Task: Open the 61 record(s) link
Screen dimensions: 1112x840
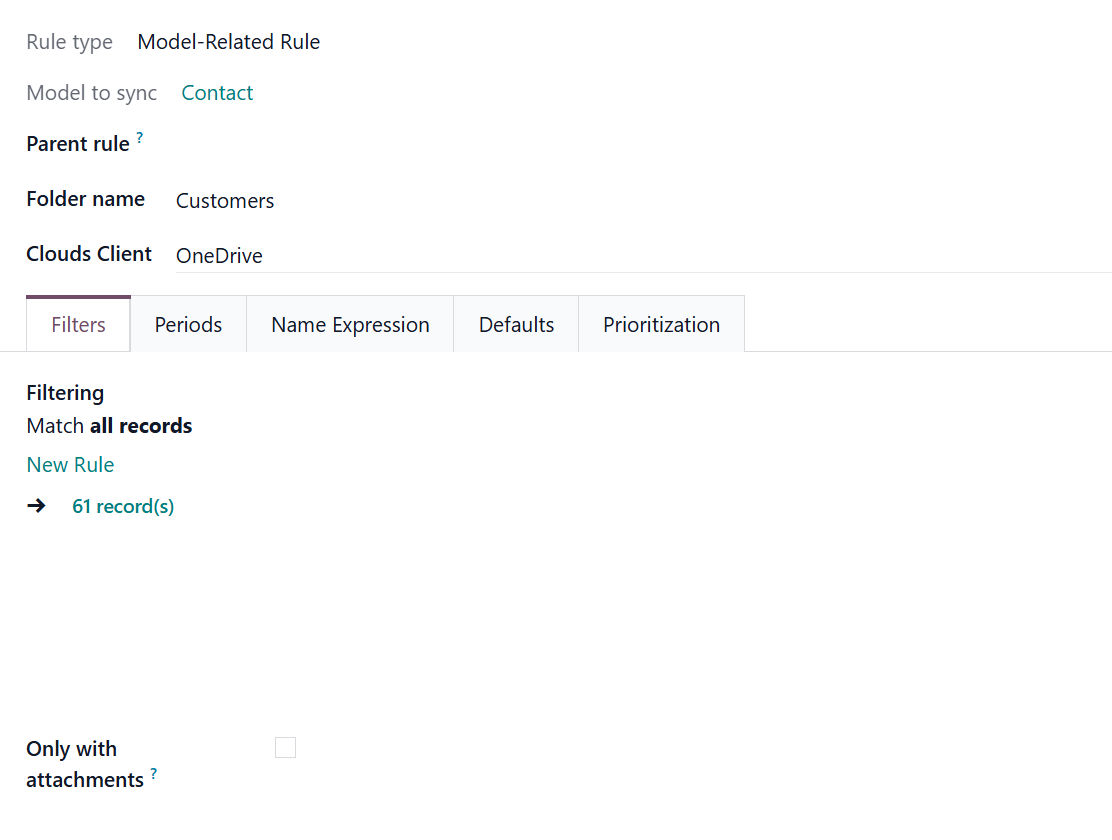Action: 123,506
